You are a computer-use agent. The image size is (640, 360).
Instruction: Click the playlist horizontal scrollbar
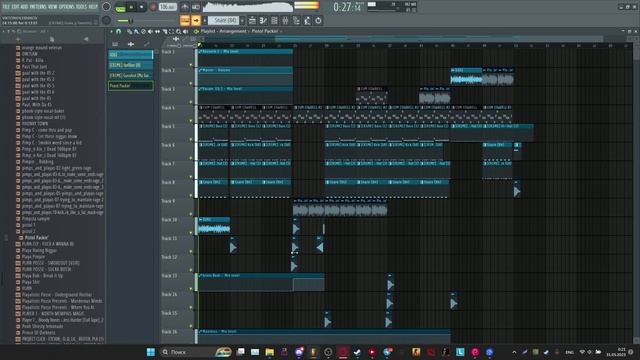(439, 39)
